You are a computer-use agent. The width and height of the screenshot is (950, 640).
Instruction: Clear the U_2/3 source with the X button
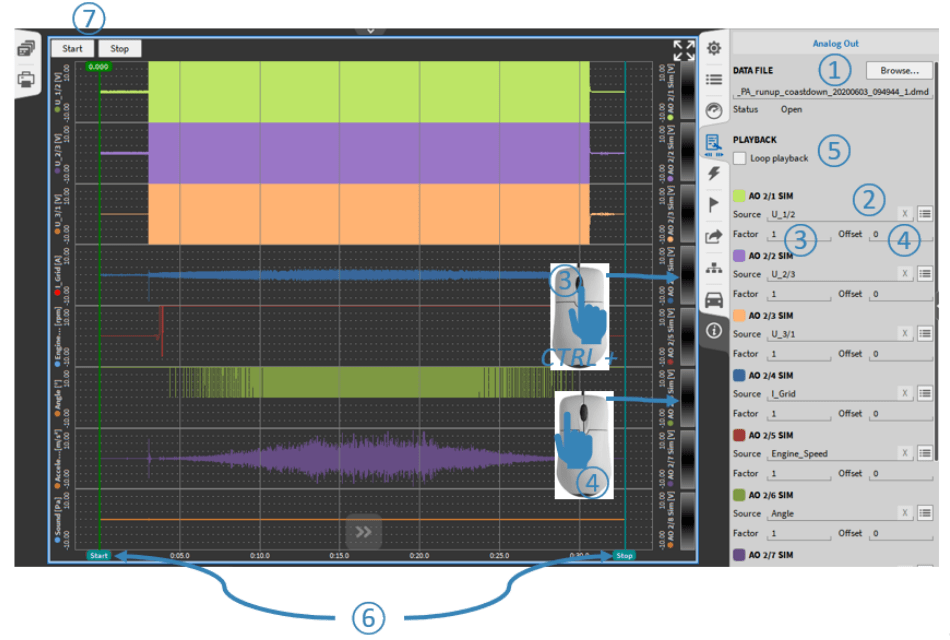pos(904,273)
